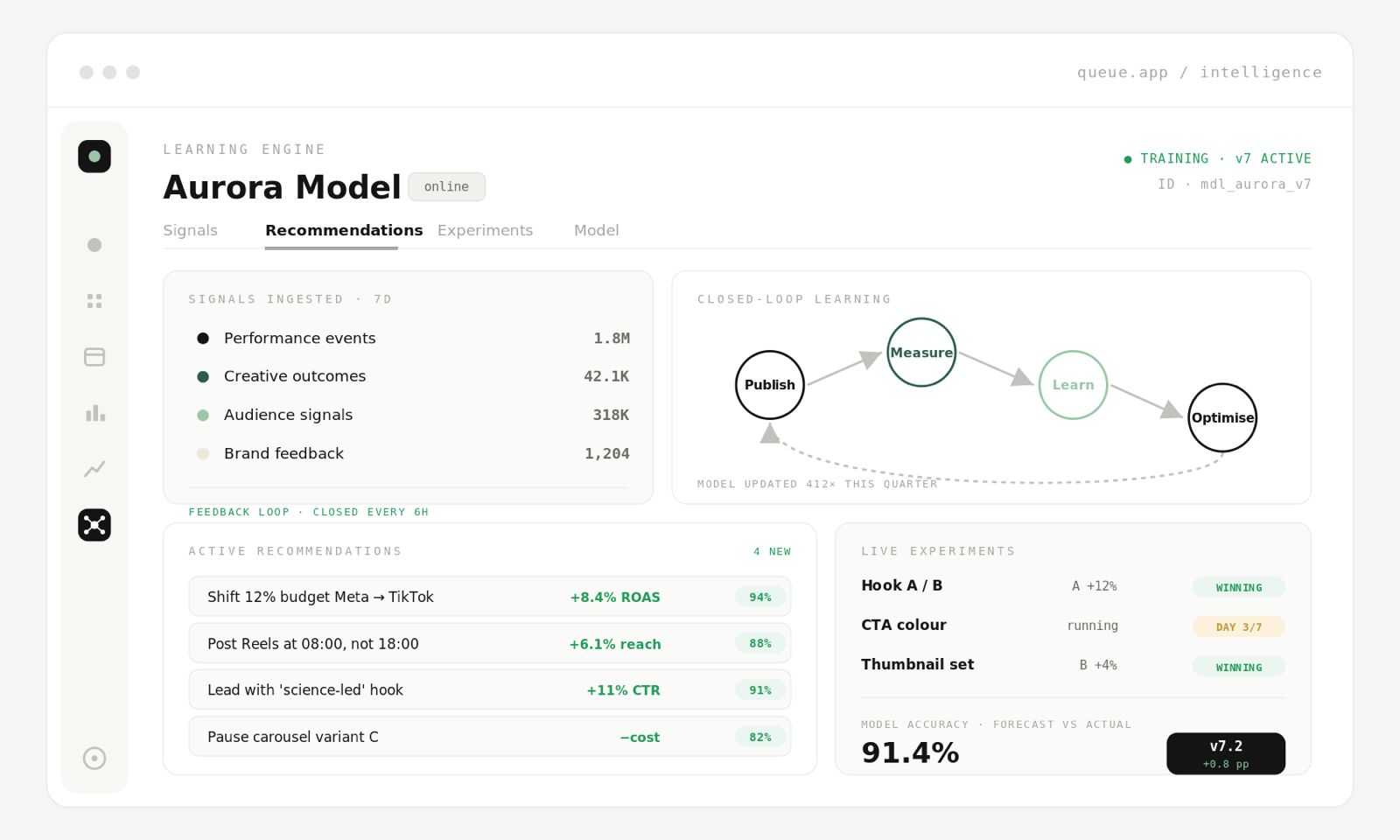The height and width of the screenshot is (840, 1400).
Task: Switch to the Experiments tab
Action: tap(485, 230)
